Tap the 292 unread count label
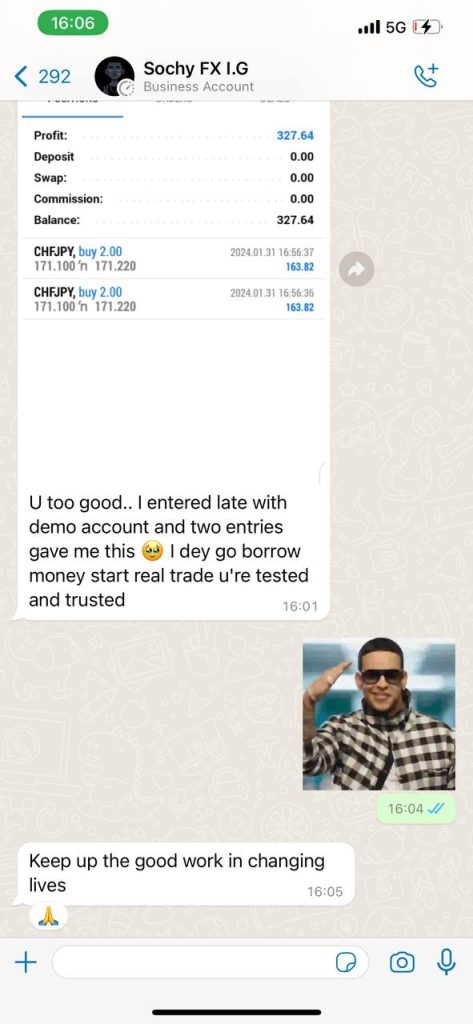The width and height of the screenshot is (473, 1024). click(x=54, y=76)
